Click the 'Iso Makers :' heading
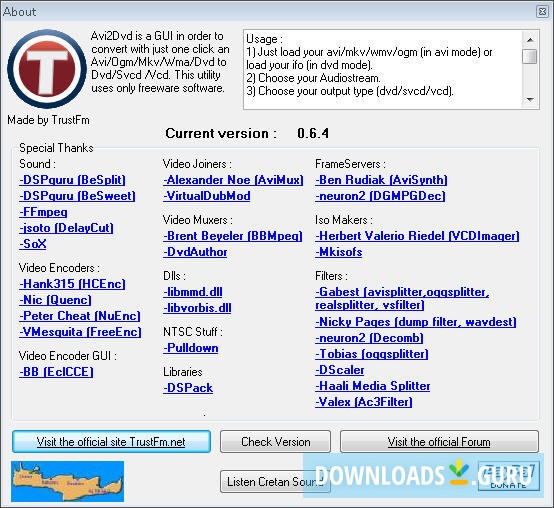 coord(343,220)
